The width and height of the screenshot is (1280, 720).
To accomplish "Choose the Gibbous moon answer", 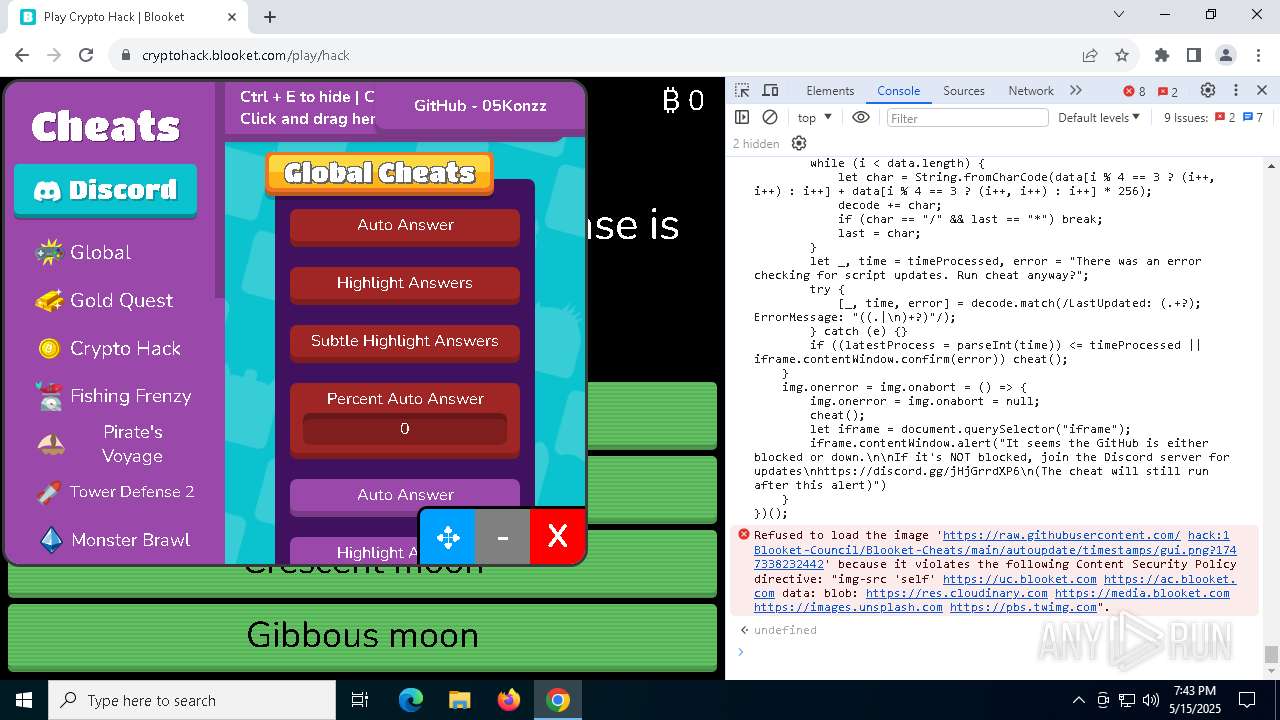I will (x=362, y=636).
